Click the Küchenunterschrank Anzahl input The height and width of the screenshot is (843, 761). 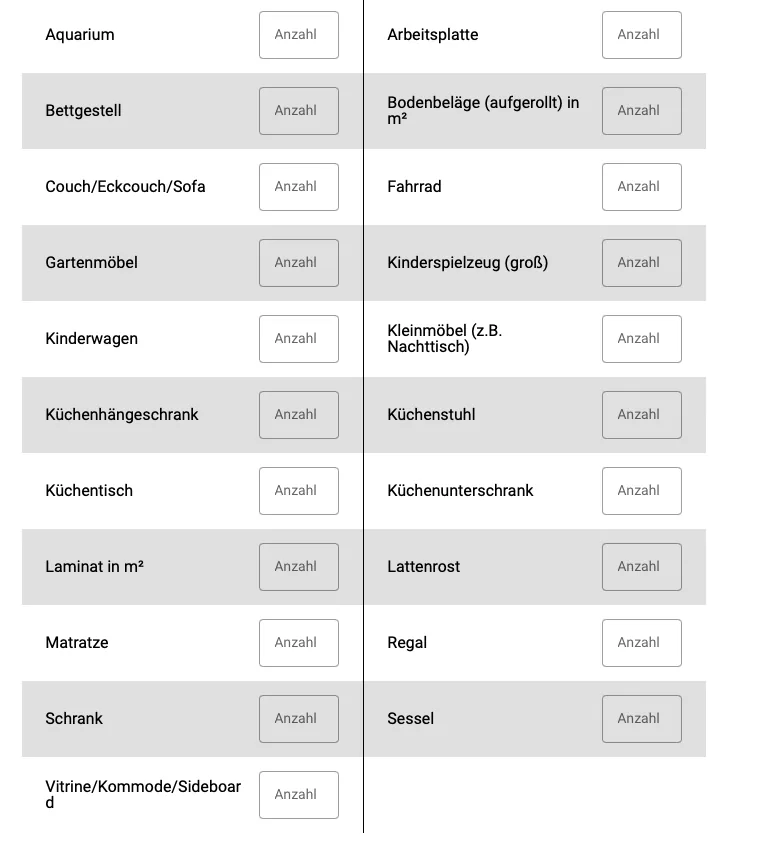[x=642, y=491]
